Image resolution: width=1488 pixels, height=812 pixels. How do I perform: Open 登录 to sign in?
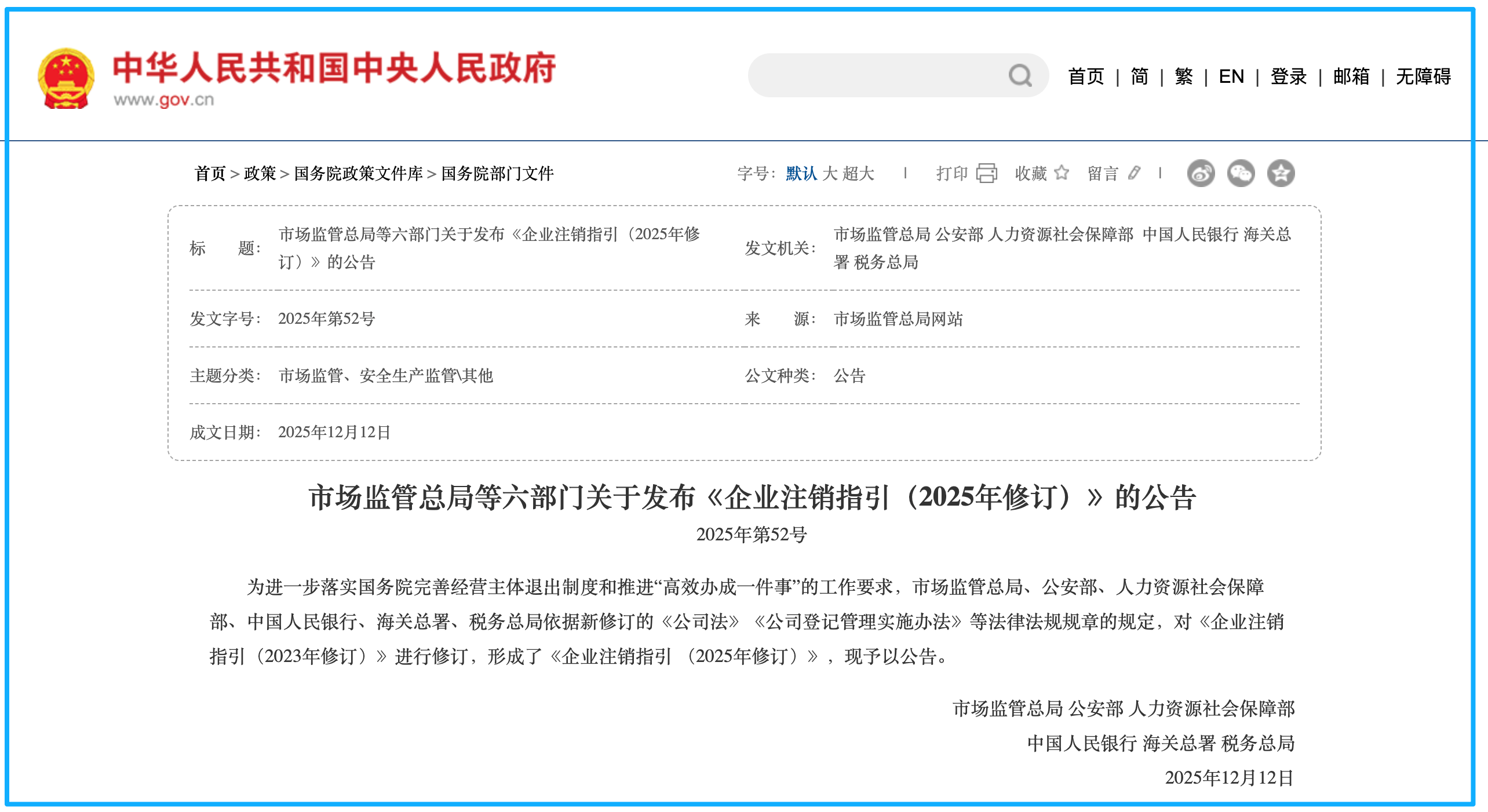click(1288, 76)
